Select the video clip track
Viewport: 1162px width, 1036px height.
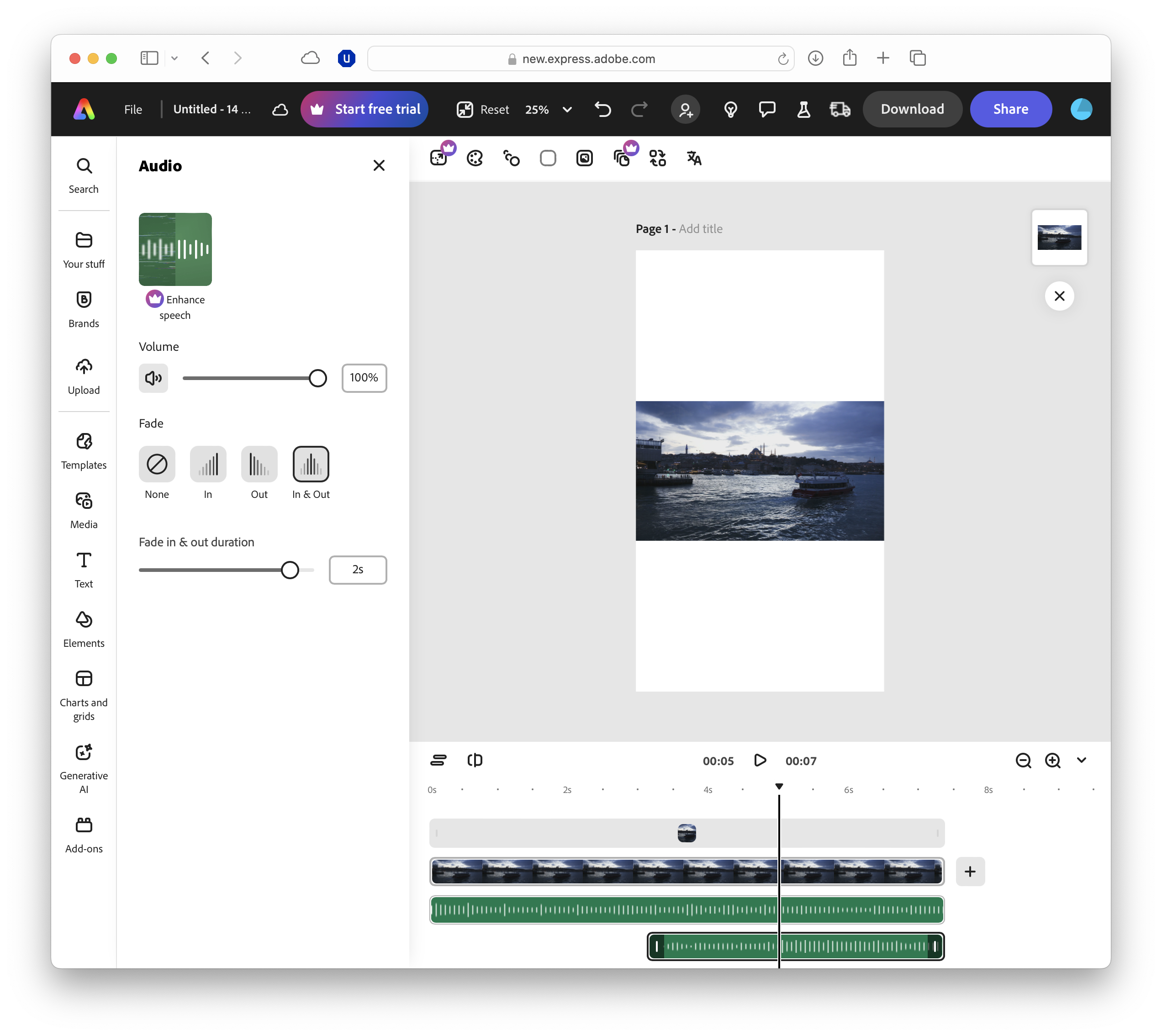[686, 871]
